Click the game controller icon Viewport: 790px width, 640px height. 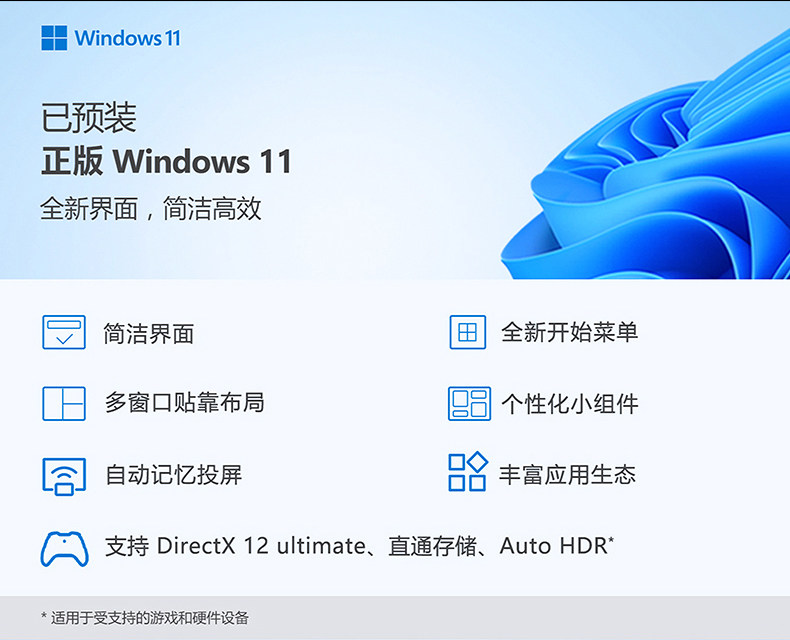click(x=64, y=549)
